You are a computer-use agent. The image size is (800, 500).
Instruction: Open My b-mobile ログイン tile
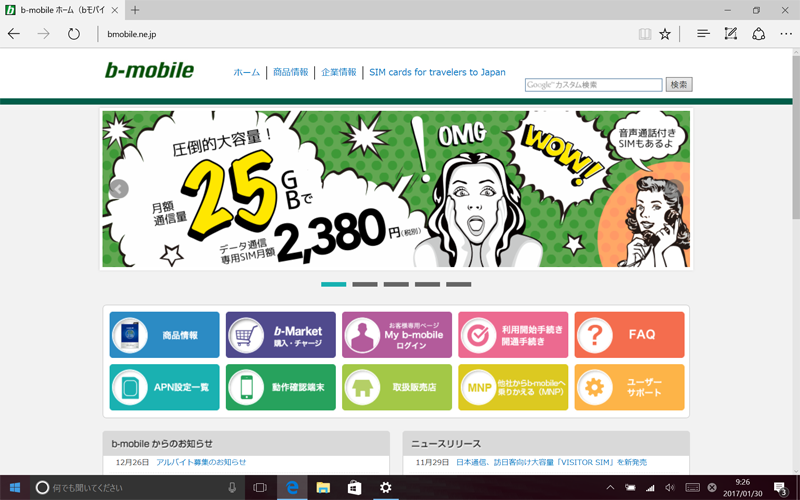pos(397,335)
